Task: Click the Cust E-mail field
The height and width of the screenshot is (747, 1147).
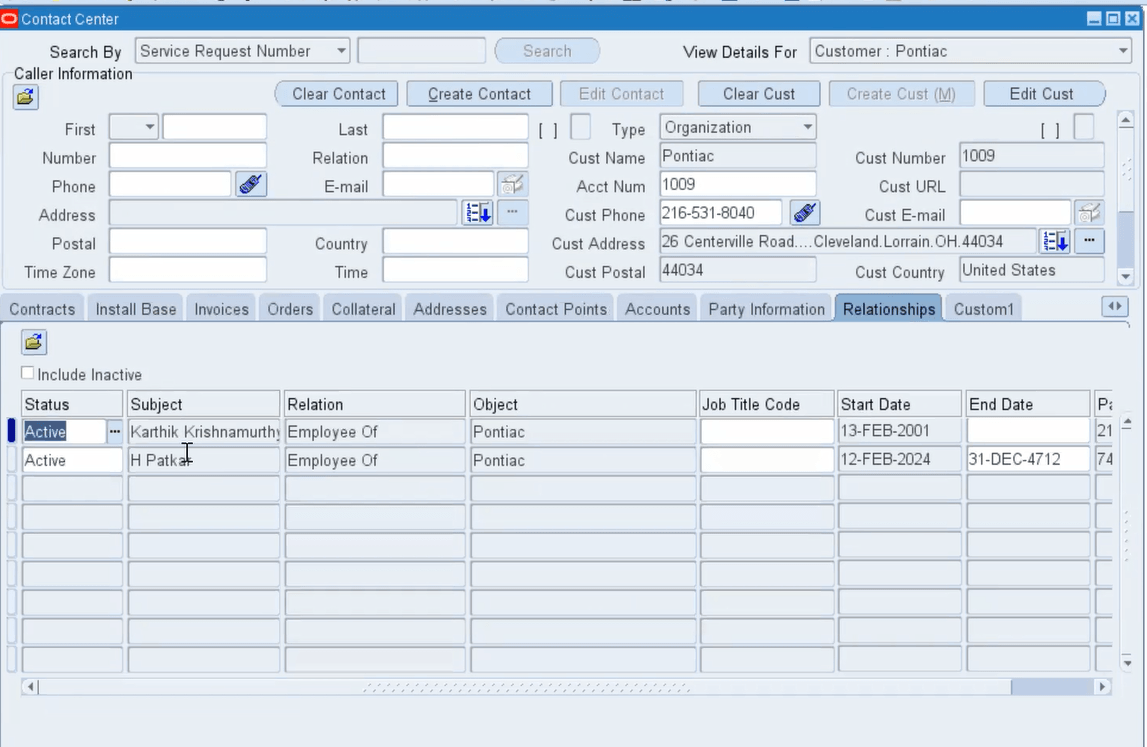Action: (1015, 213)
